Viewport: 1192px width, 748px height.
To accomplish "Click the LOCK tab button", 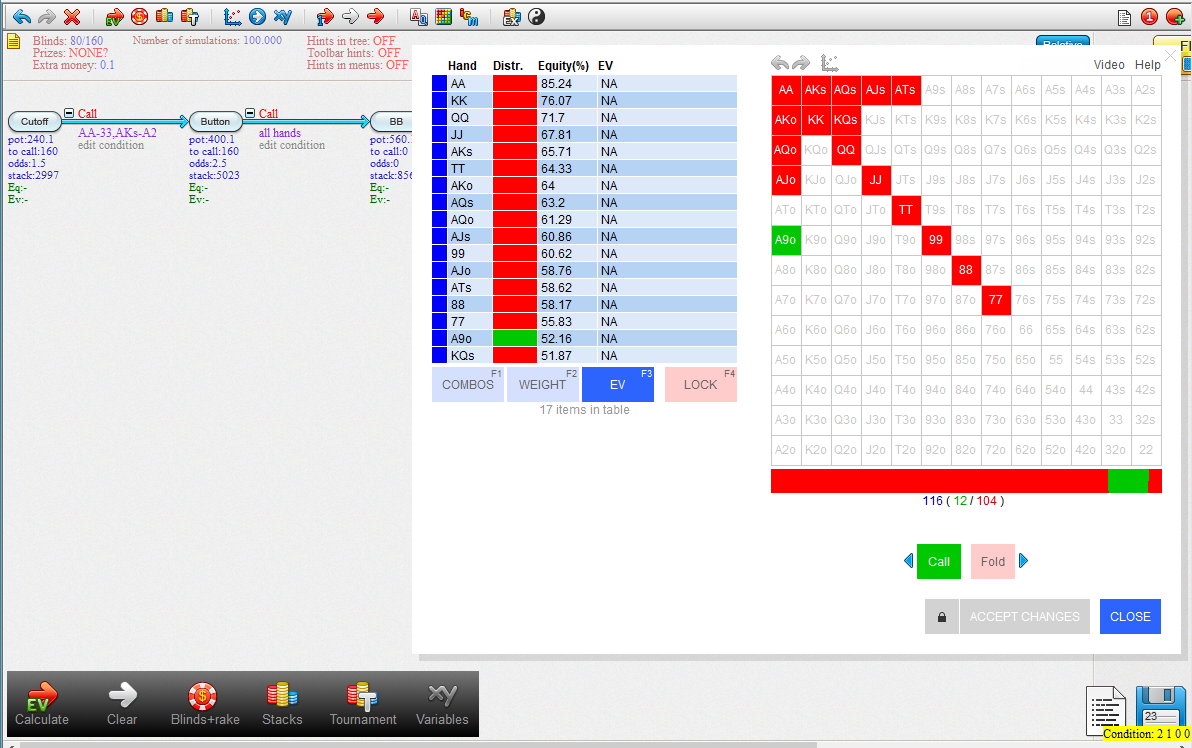I will pyautogui.click(x=700, y=385).
